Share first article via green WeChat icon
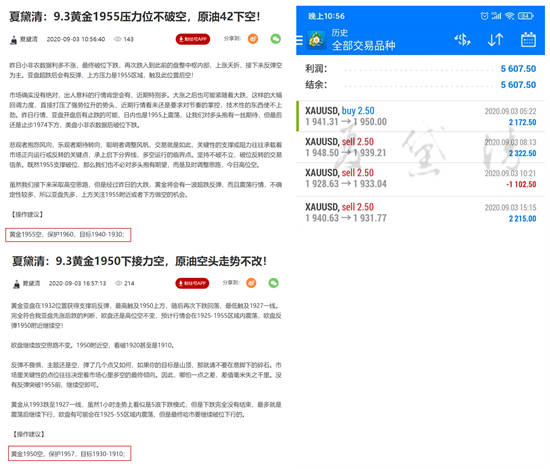 click(276, 39)
